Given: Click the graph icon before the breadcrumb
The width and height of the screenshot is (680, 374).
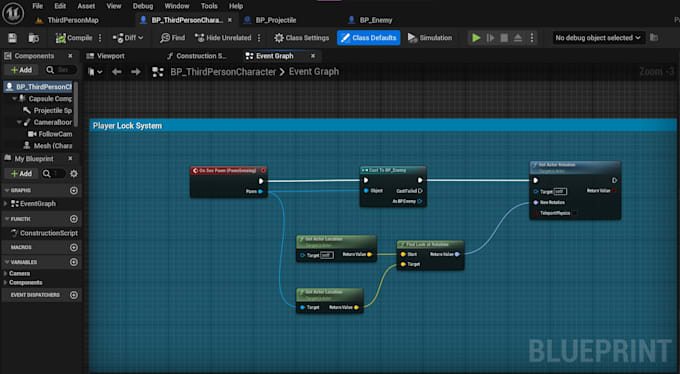Looking at the screenshot, I should pos(158,72).
